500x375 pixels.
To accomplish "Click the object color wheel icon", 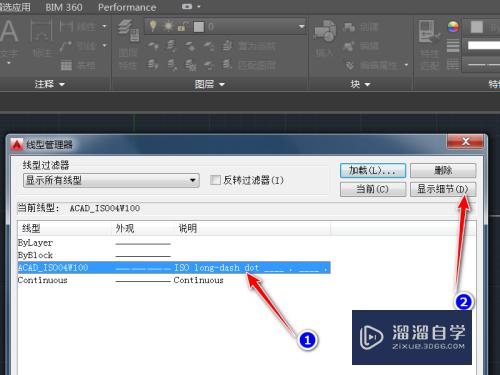I will tap(453, 27).
